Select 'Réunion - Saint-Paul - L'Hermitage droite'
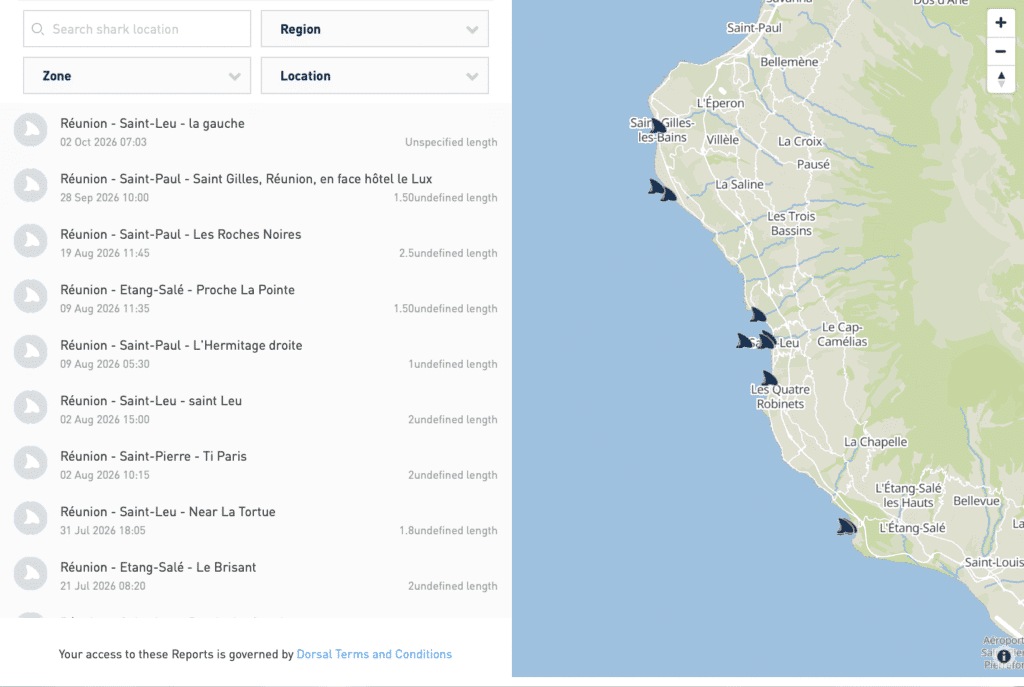 point(182,345)
